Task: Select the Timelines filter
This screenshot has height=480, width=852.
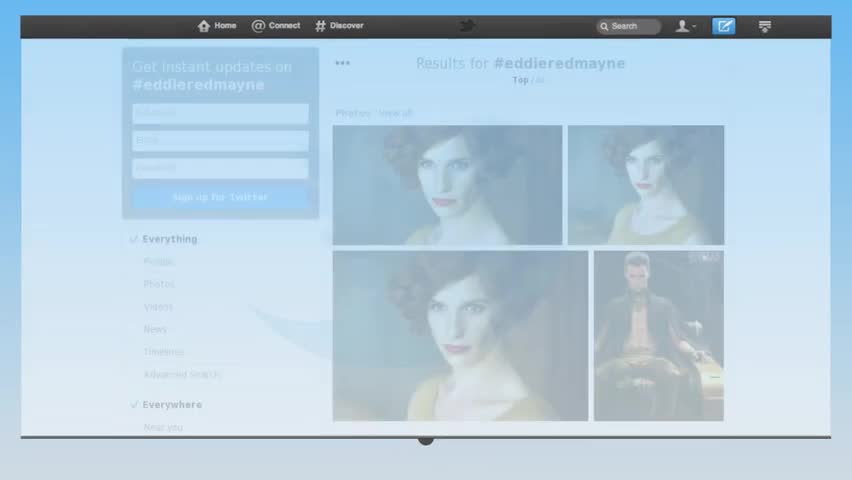Action: tap(164, 352)
